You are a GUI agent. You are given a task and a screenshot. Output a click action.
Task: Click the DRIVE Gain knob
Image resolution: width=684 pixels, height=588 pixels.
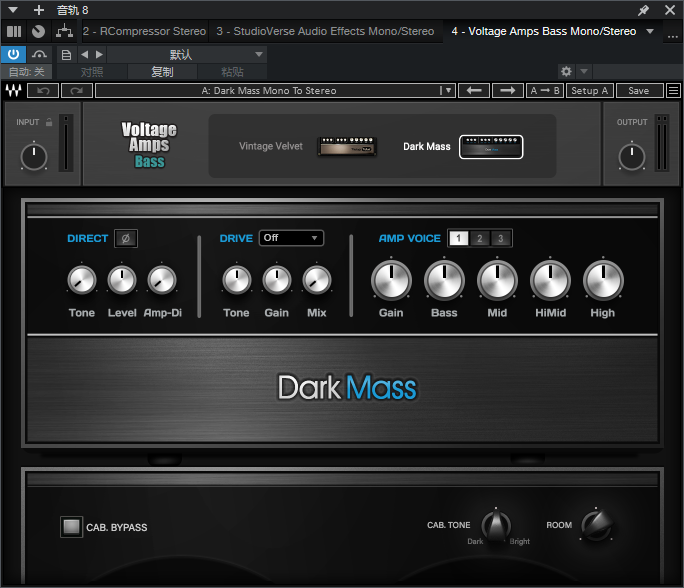[x=277, y=280]
